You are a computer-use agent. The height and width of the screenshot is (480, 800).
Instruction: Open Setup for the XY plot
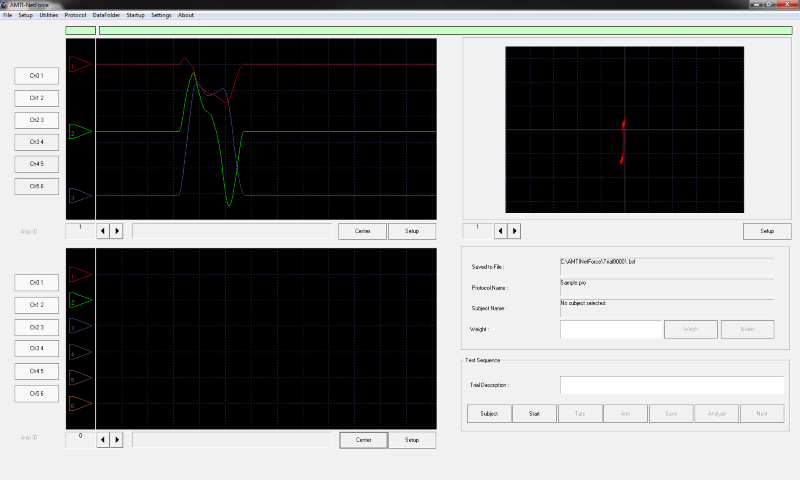pyautogui.click(x=767, y=231)
